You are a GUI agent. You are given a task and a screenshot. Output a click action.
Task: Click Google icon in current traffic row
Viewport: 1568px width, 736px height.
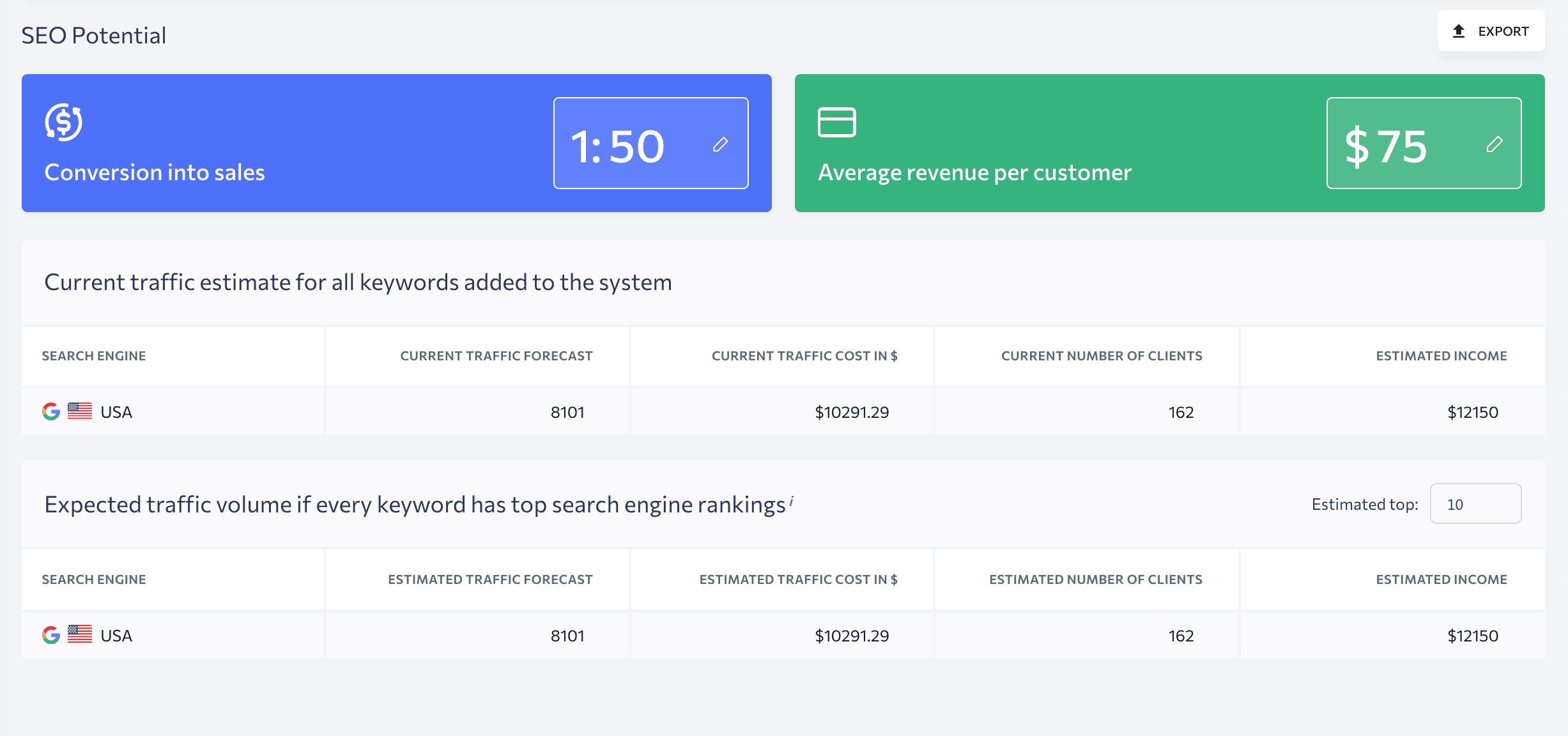(x=51, y=411)
